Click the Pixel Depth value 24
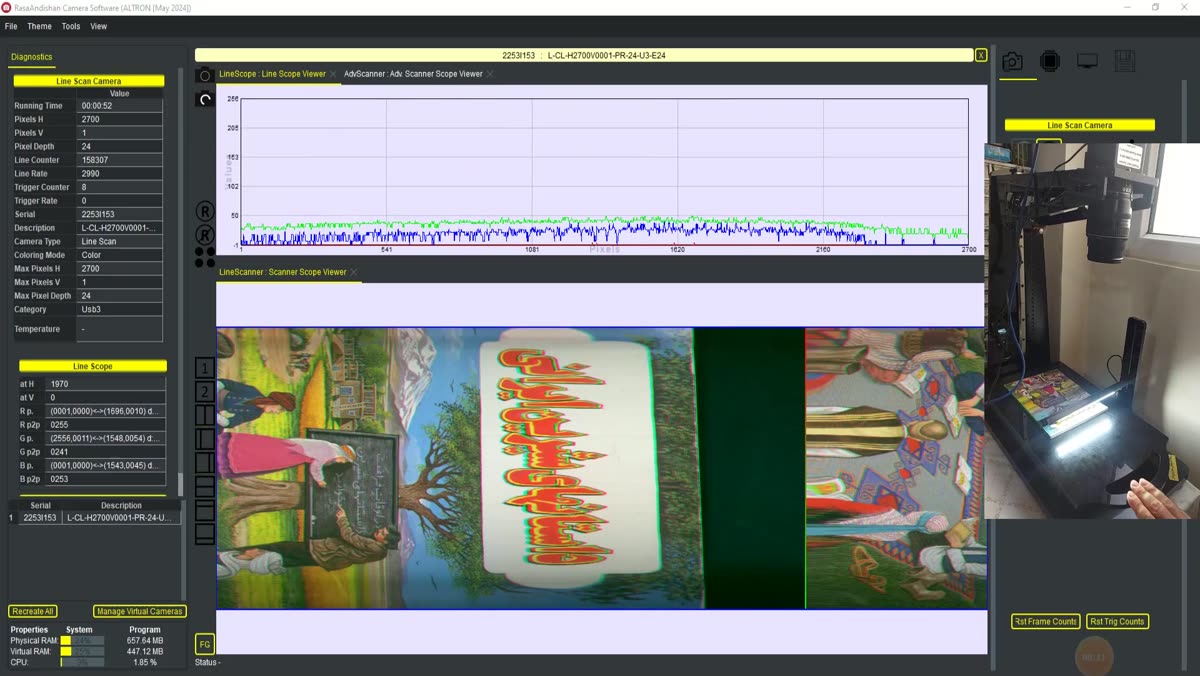 click(119, 146)
